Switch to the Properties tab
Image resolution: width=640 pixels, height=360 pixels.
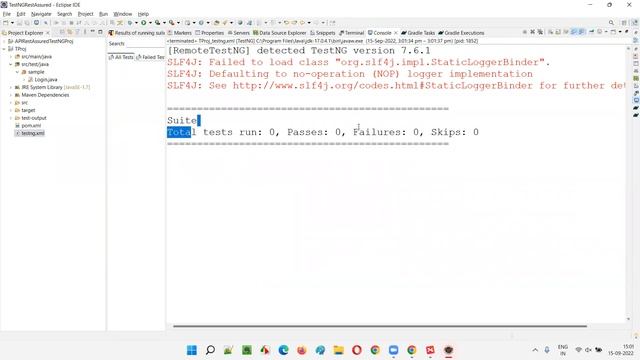pyautogui.click(x=209, y=33)
